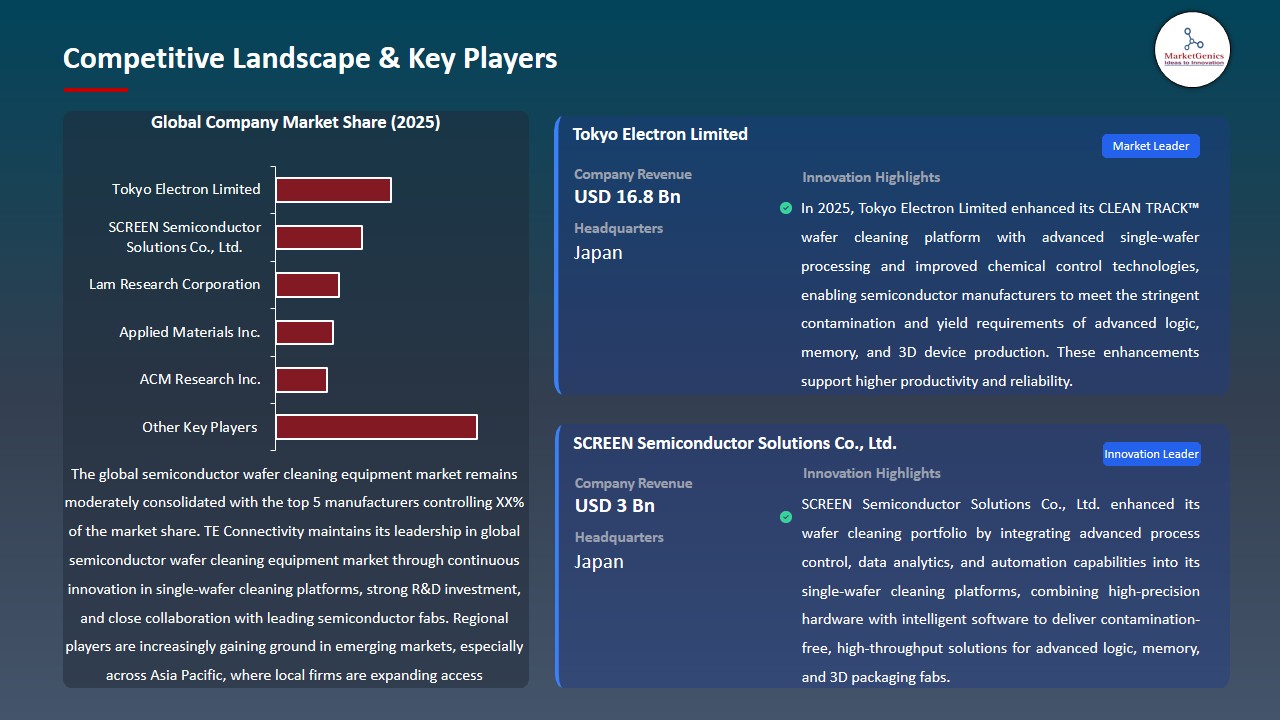
Task: Click SCREEN Semiconductor Solutions card heading
Action: 734,443
